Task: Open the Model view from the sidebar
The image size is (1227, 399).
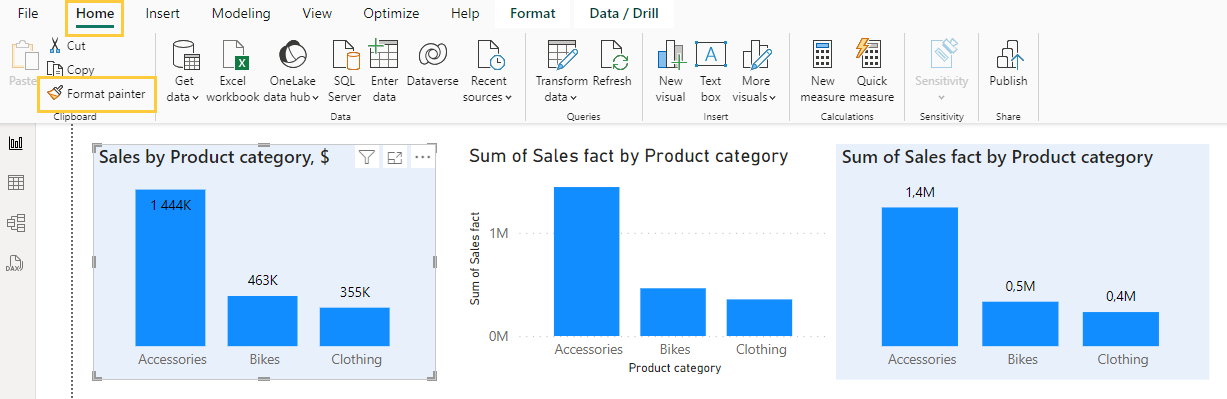Action: point(16,223)
